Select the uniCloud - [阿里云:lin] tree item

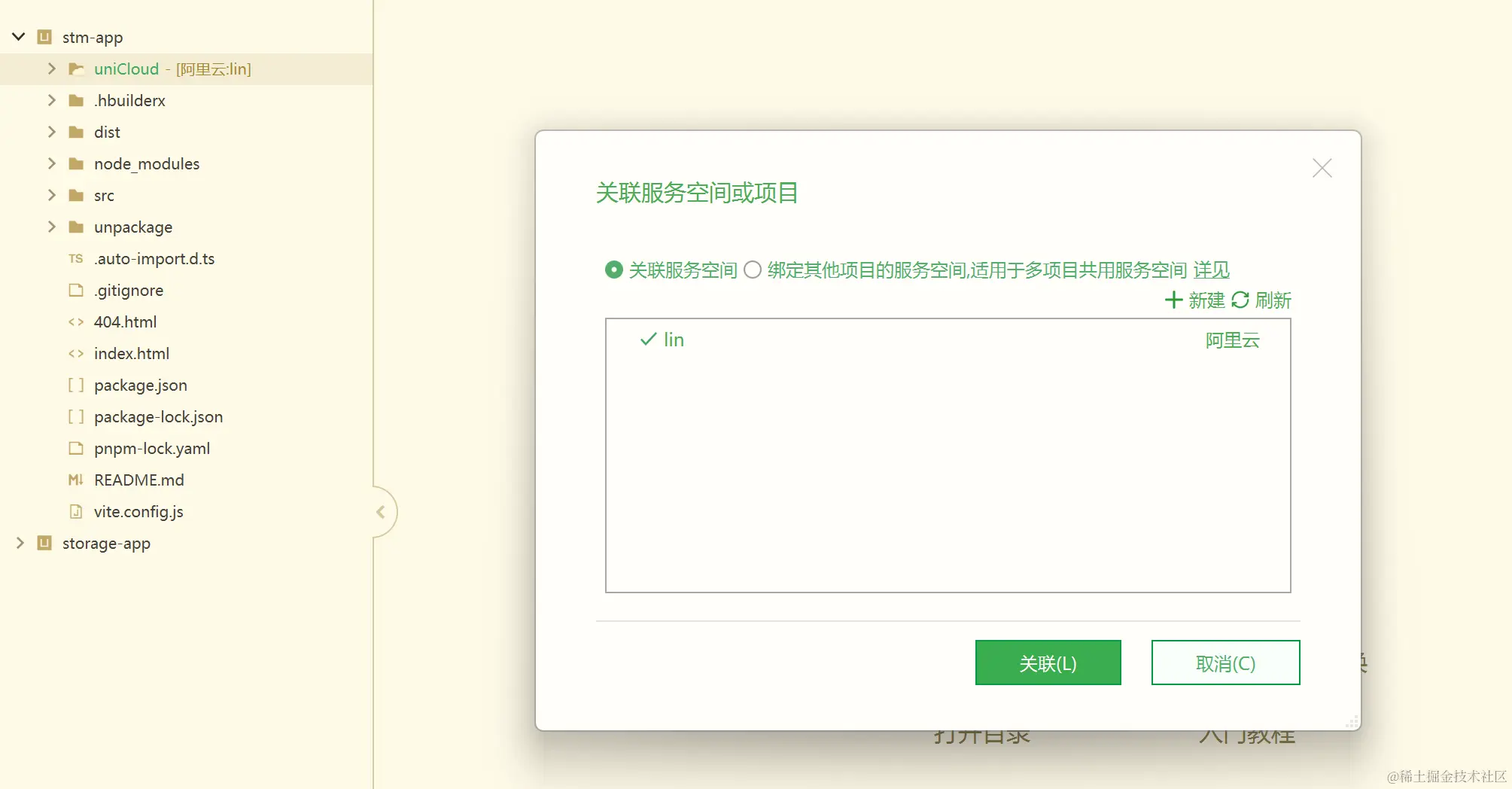(187, 69)
